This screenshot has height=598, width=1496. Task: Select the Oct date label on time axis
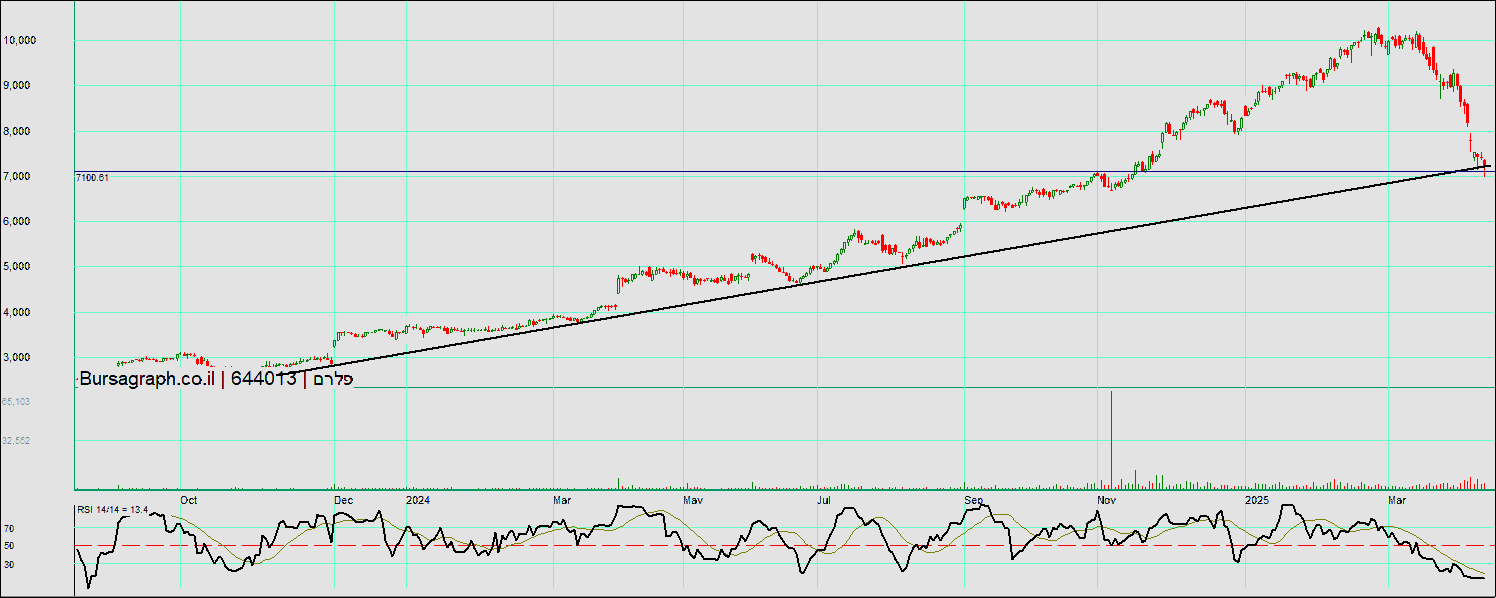(189, 499)
